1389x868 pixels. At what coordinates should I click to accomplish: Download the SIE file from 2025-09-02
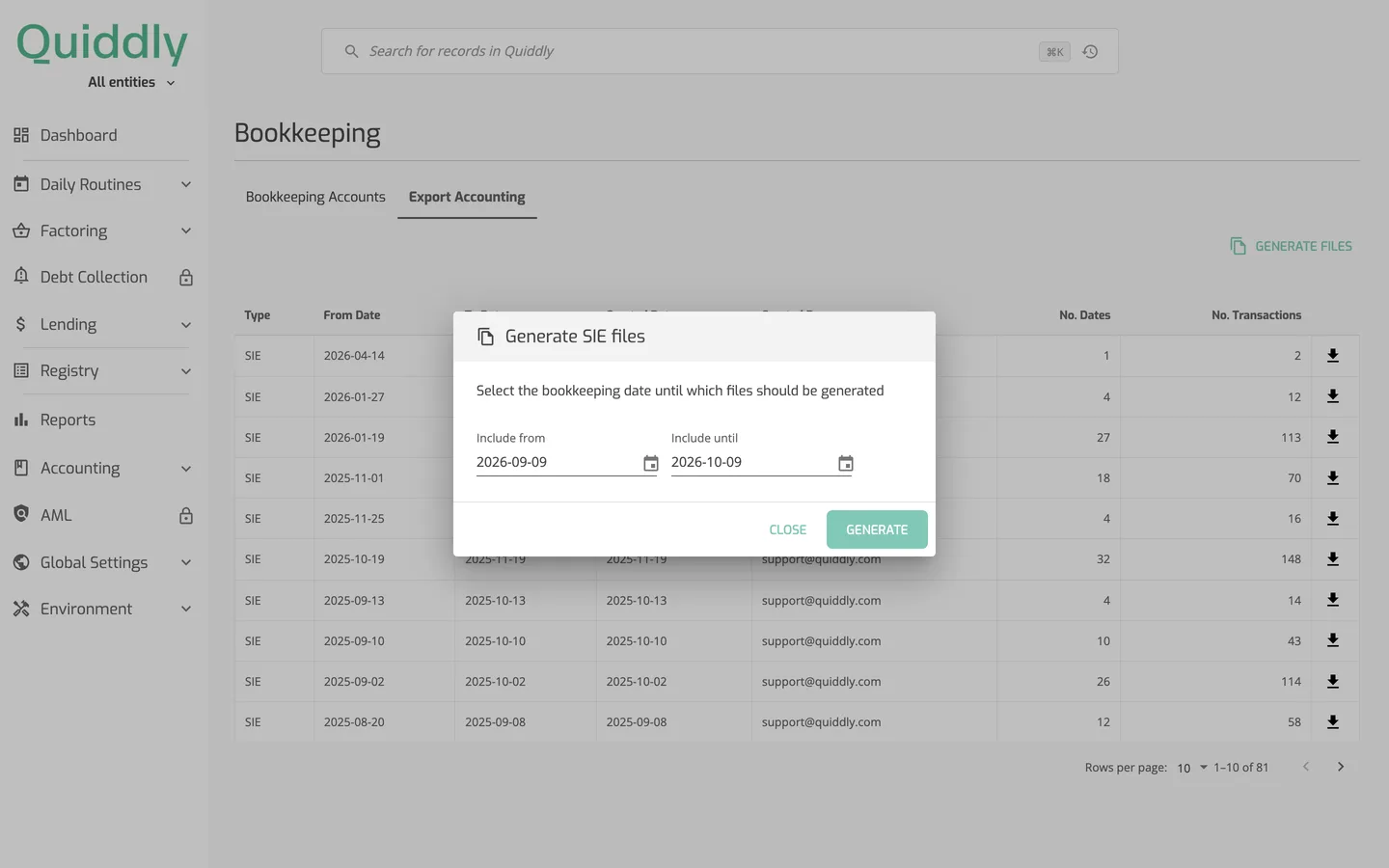[x=1333, y=682]
